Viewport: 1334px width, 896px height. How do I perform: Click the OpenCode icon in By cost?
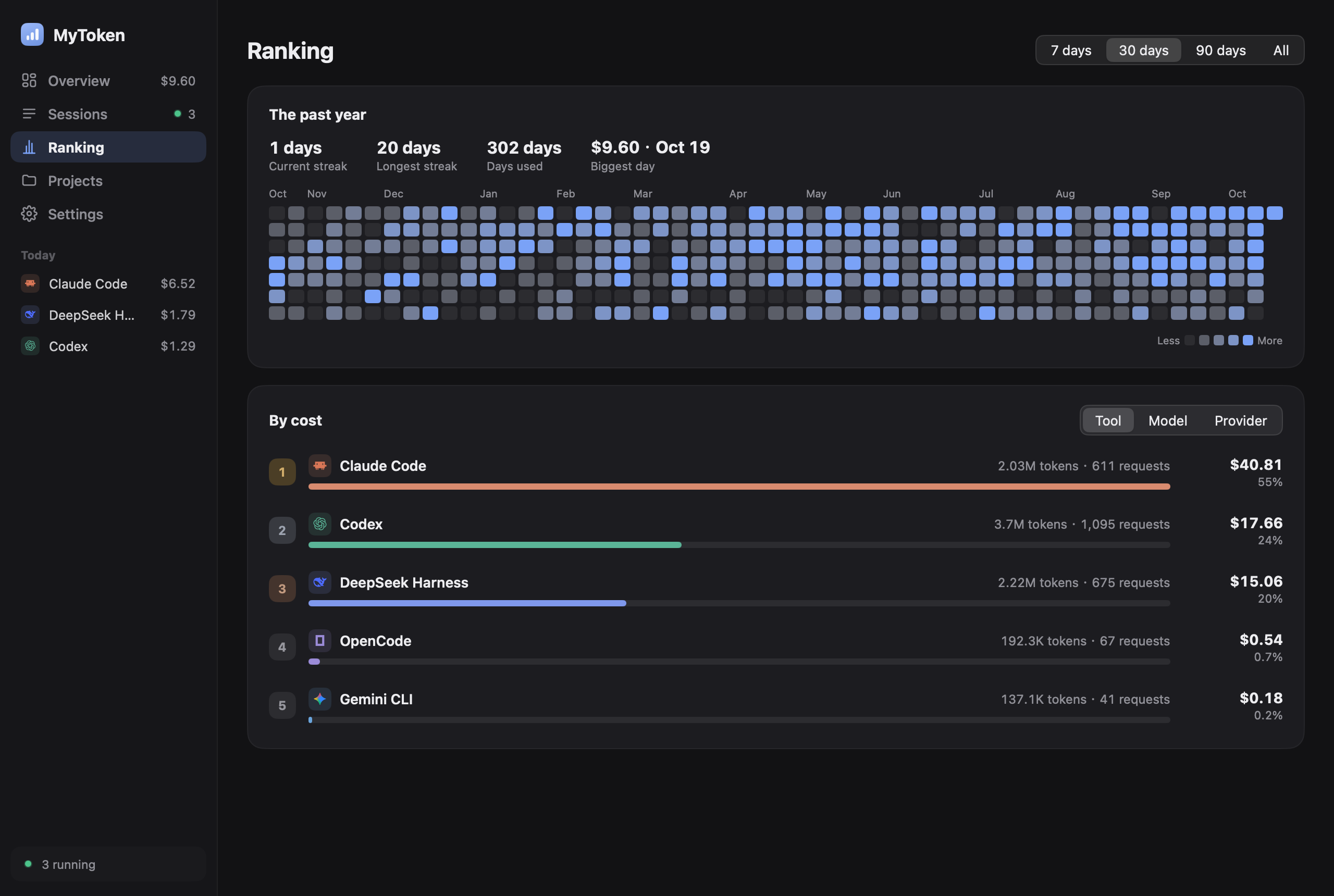[x=320, y=641]
